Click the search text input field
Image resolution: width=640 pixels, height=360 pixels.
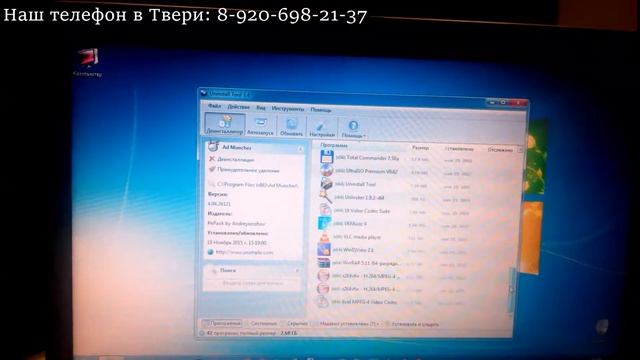point(253,283)
